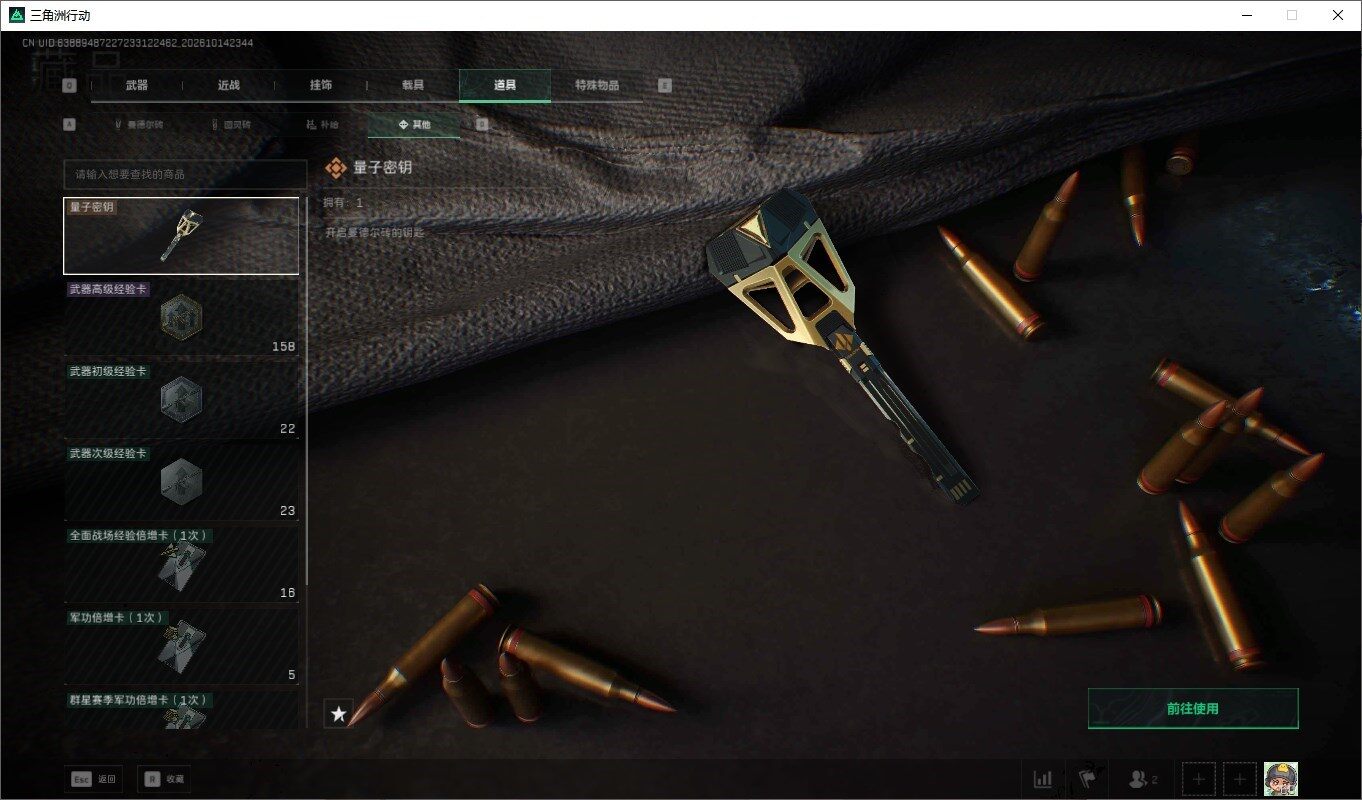Image resolution: width=1362 pixels, height=800 pixels.
Task: Click the Q previous category key icon
Action: tap(69, 85)
